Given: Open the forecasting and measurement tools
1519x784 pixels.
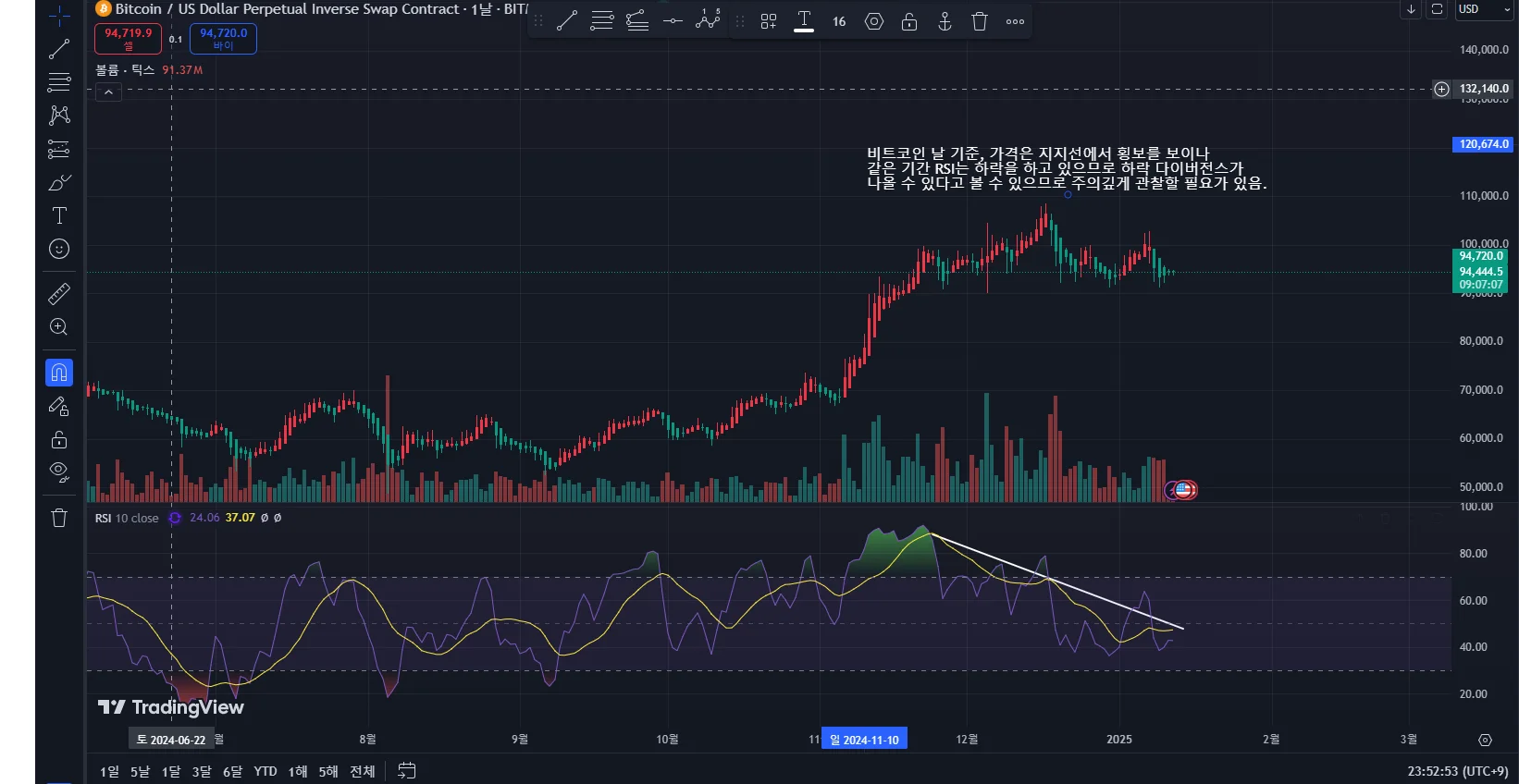Looking at the screenshot, I should (59, 149).
